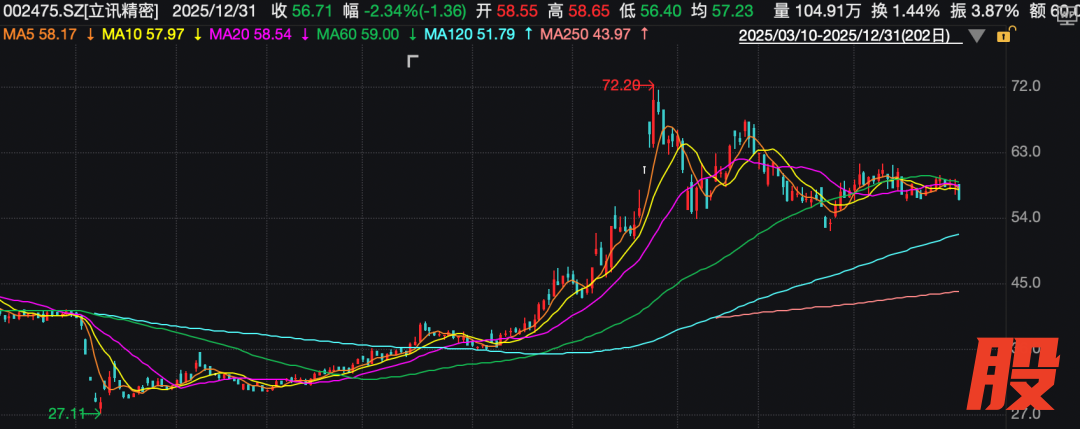
Task: Open the date range dropdown arrow
Action: [x=975, y=37]
